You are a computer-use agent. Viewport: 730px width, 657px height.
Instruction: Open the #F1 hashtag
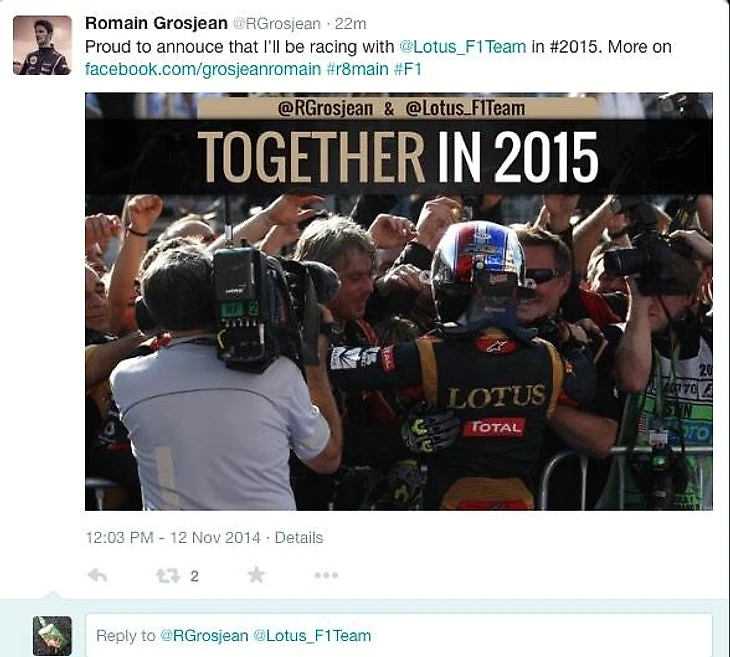coord(407,69)
